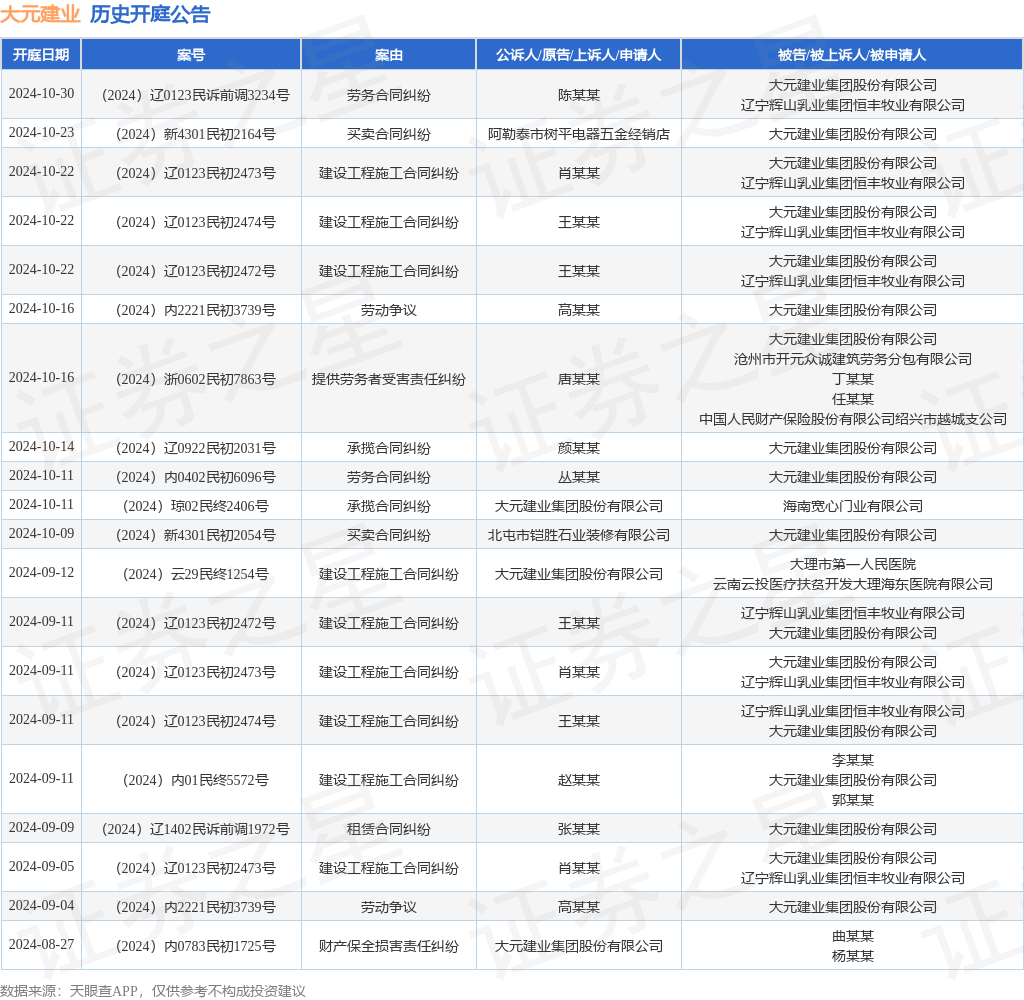Click defendant 曲某某

(852, 937)
